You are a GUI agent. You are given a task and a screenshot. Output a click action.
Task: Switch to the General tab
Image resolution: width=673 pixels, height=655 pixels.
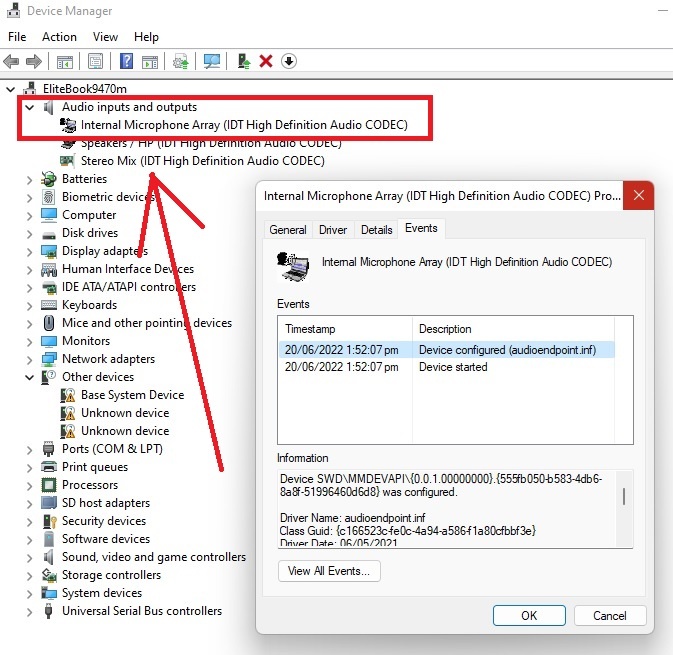click(x=288, y=230)
